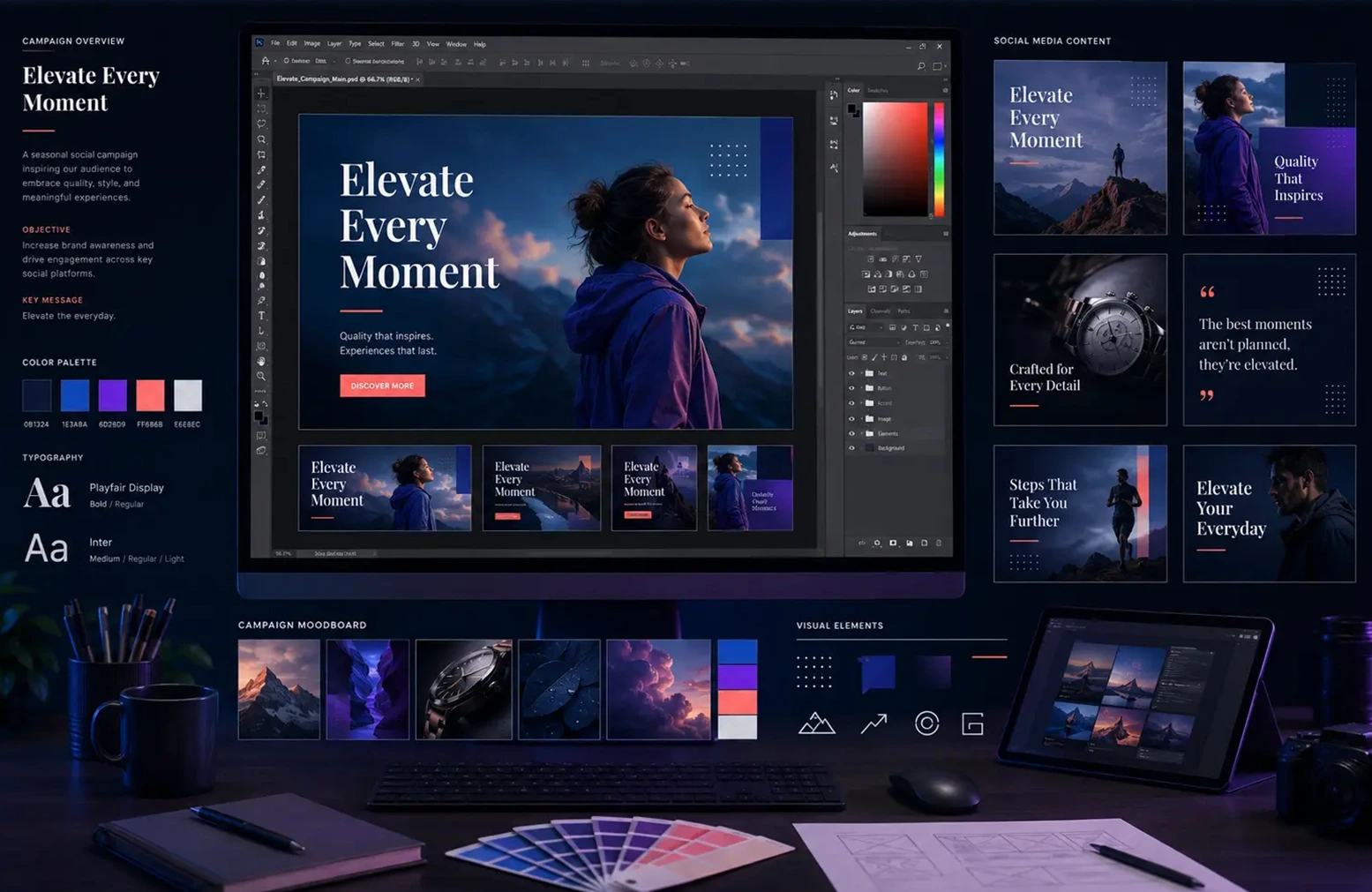Click the watch thumbnail in Campaign Moodboard
1372x892 pixels.
coord(463,689)
